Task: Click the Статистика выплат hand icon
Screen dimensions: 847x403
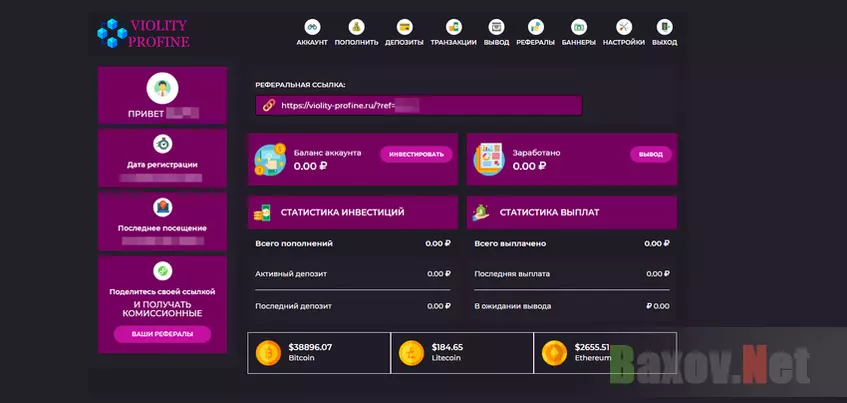Action: point(481,213)
